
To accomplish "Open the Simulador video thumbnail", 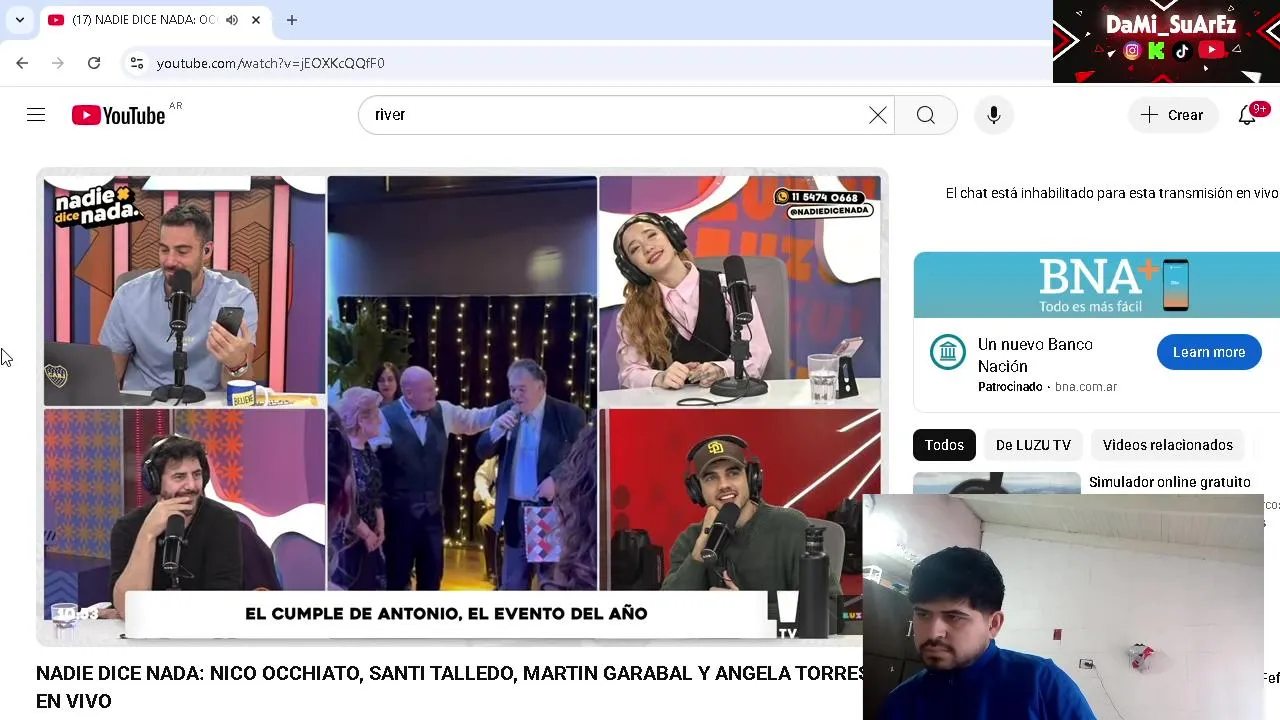I will (x=996, y=483).
